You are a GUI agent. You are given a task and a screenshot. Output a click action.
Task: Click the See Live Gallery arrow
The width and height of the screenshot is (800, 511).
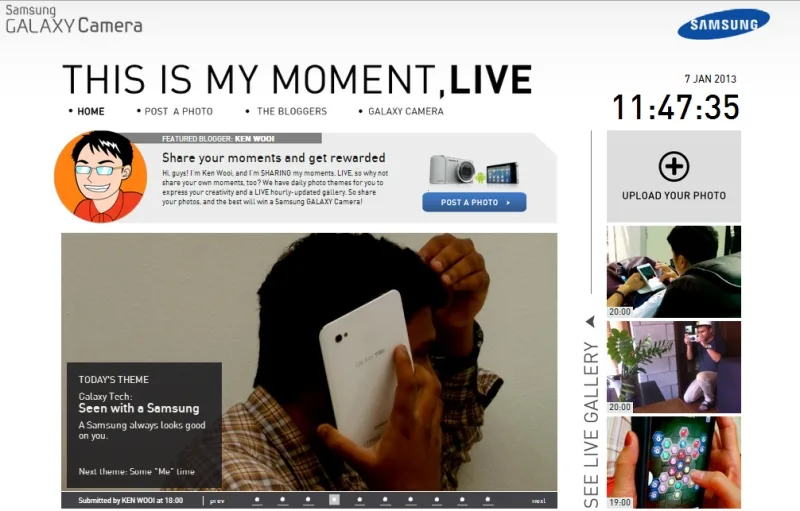(591, 321)
